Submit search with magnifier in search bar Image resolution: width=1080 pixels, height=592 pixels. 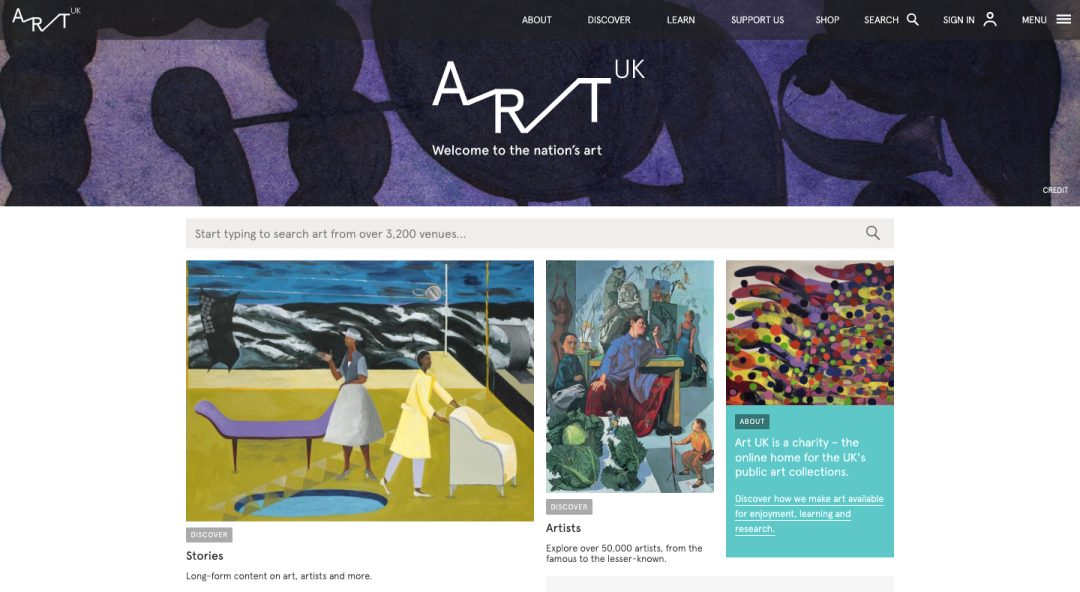(x=873, y=233)
